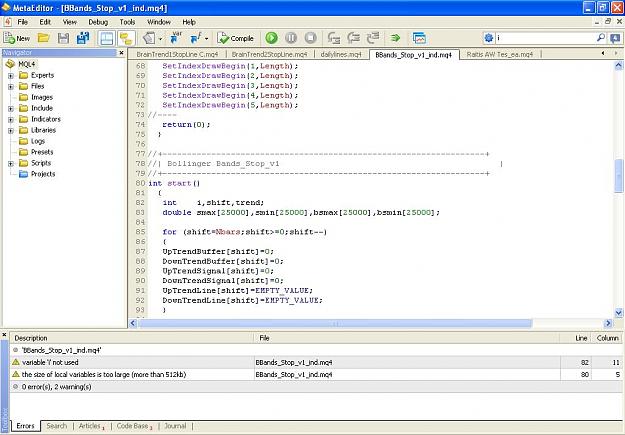Image resolution: width=625 pixels, height=435 pixels.
Task: Run search with the magnifier icon
Action: tap(601, 38)
